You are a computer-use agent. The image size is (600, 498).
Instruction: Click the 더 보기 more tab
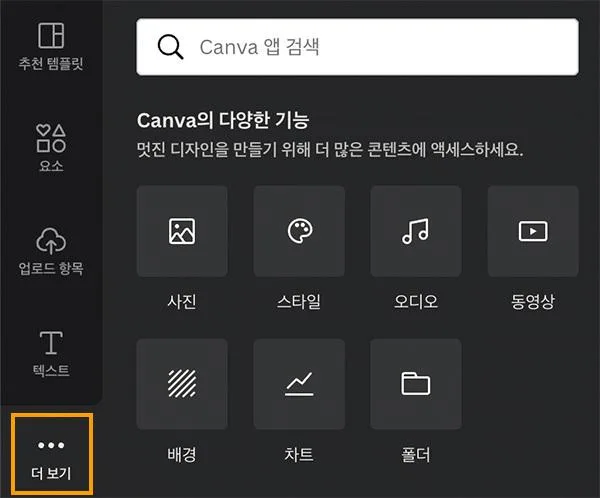pos(52,454)
